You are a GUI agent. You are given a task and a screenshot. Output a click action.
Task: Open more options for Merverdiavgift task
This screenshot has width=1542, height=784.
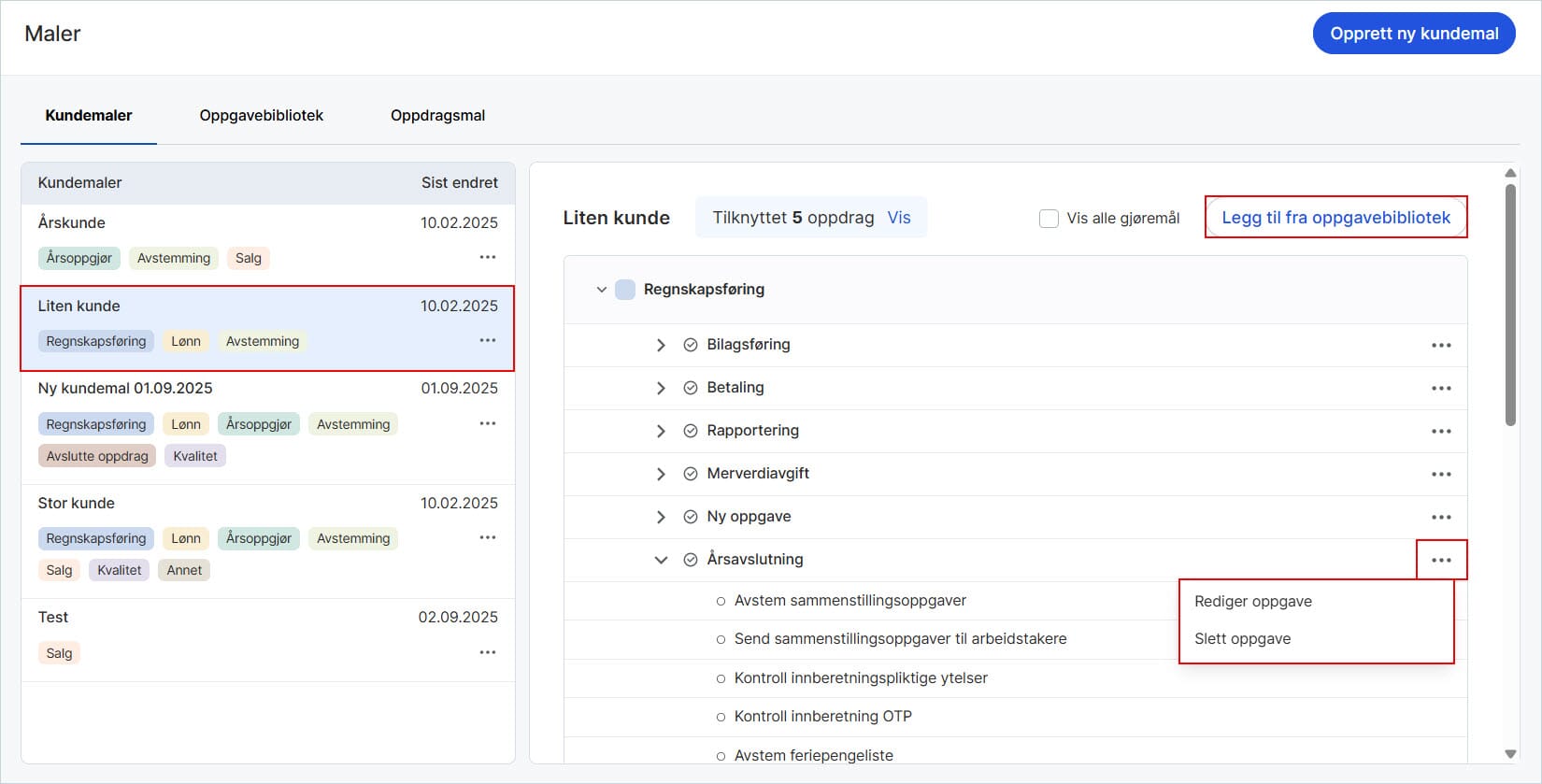point(1441,474)
